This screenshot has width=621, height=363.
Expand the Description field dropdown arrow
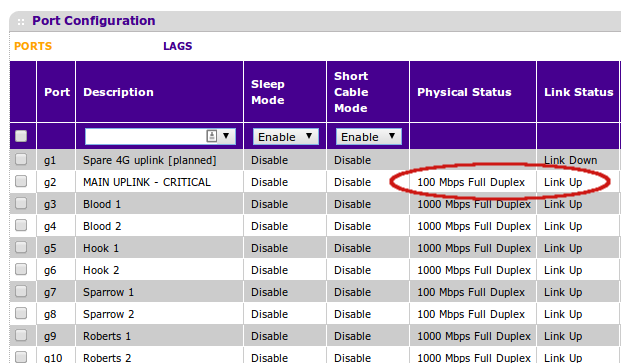226,136
